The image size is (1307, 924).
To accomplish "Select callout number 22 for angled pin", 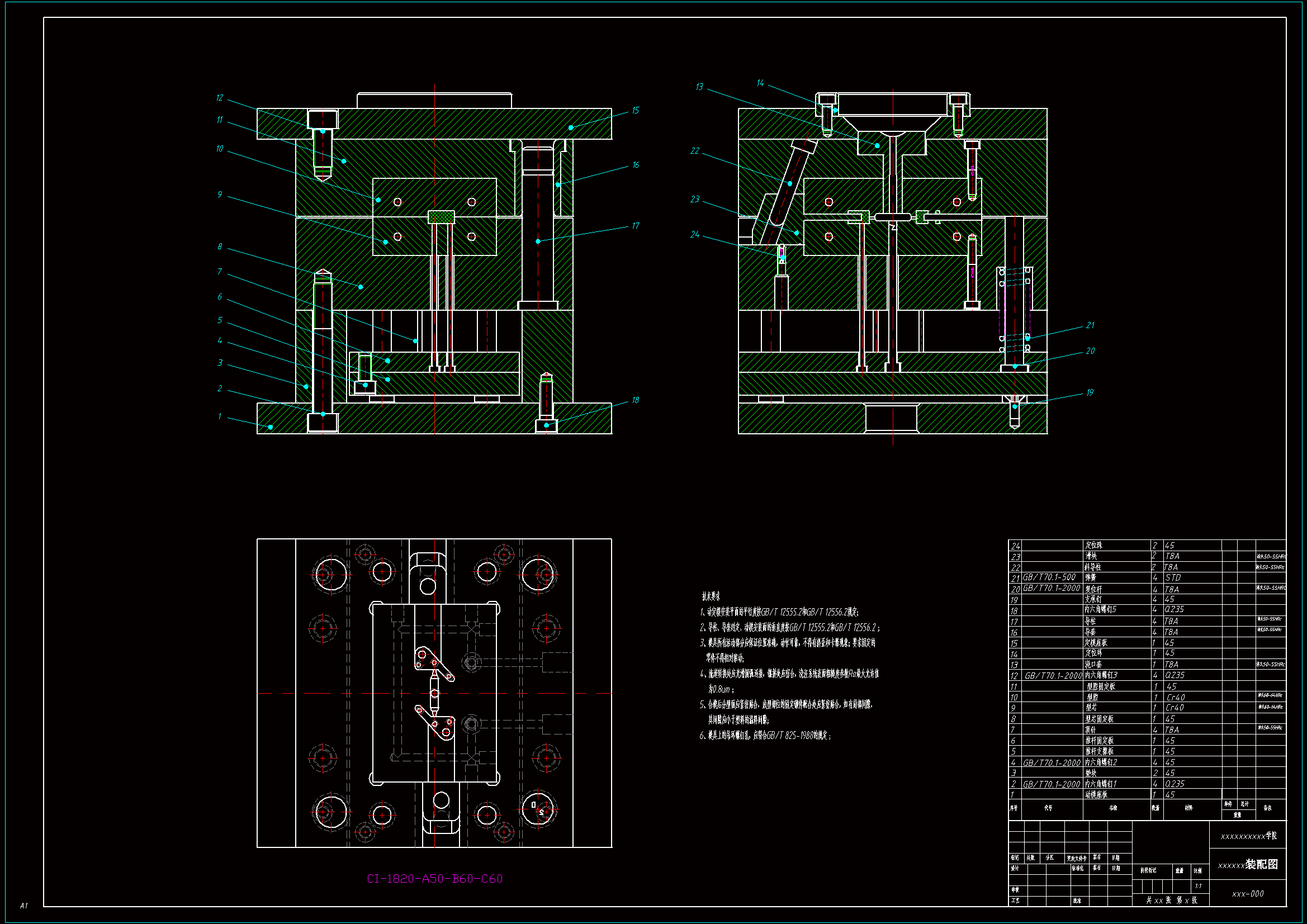I will point(694,151).
